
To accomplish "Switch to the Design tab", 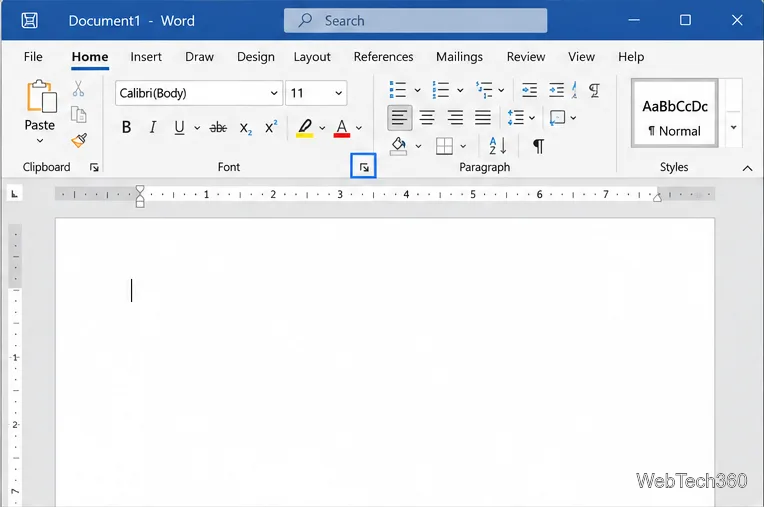I will coord(256,57).
